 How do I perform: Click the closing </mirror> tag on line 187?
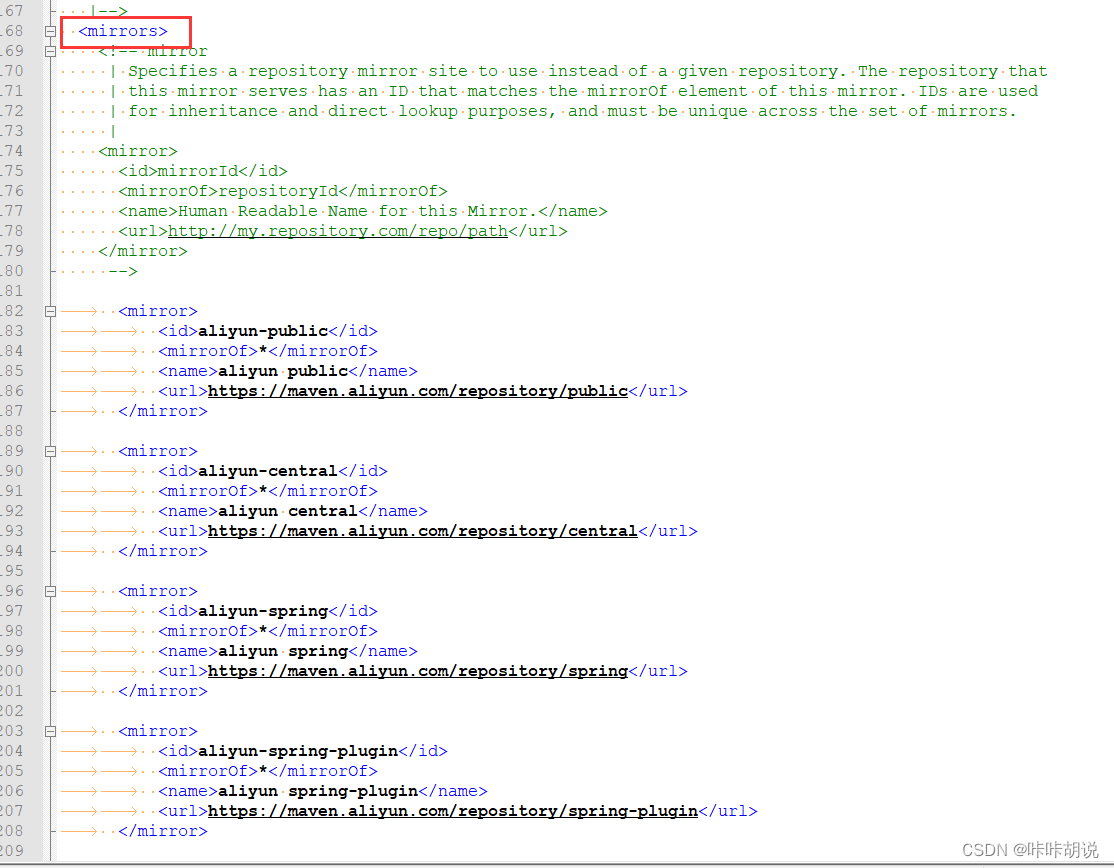(163, 411)
